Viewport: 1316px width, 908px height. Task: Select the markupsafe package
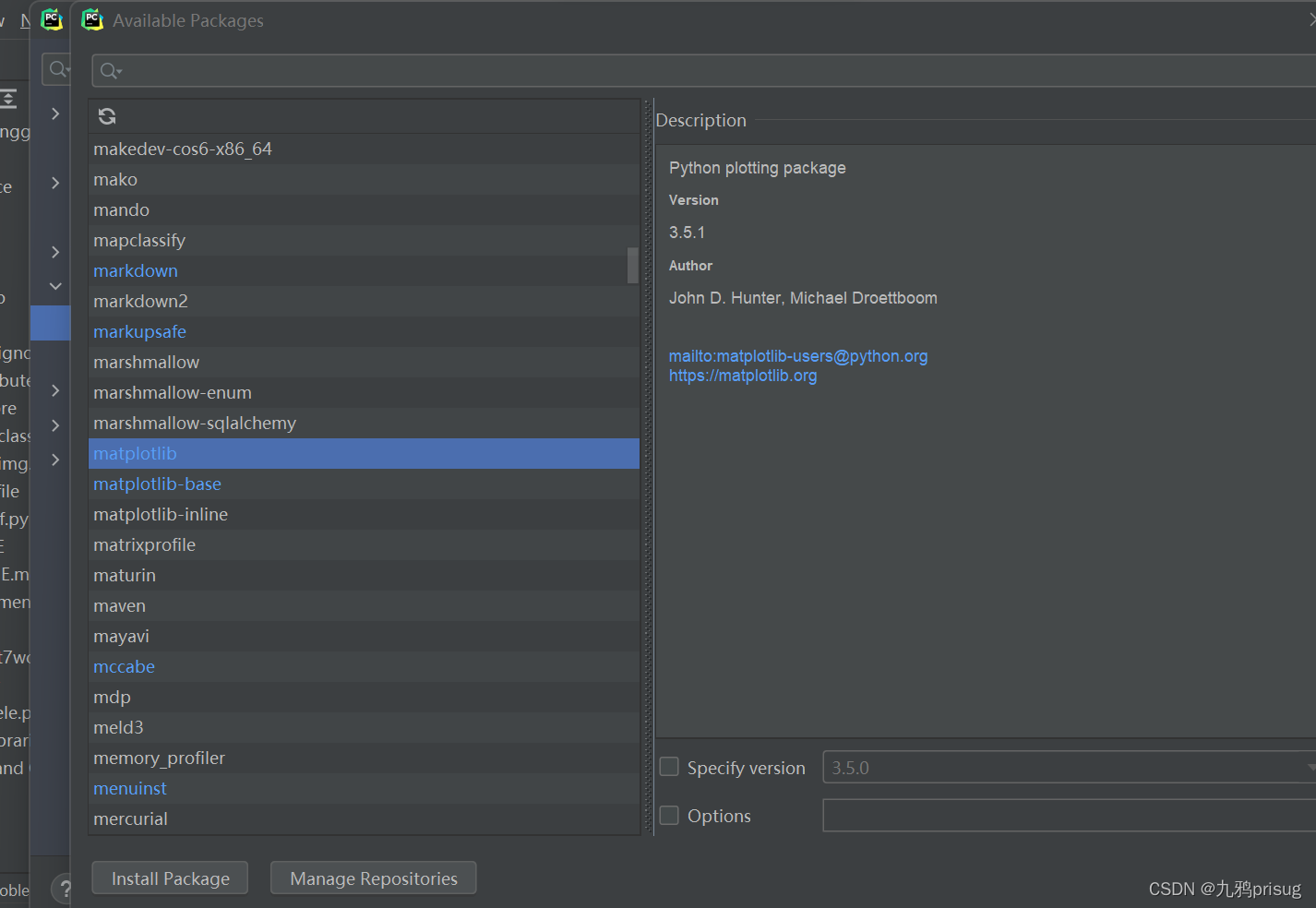[365, 331]
